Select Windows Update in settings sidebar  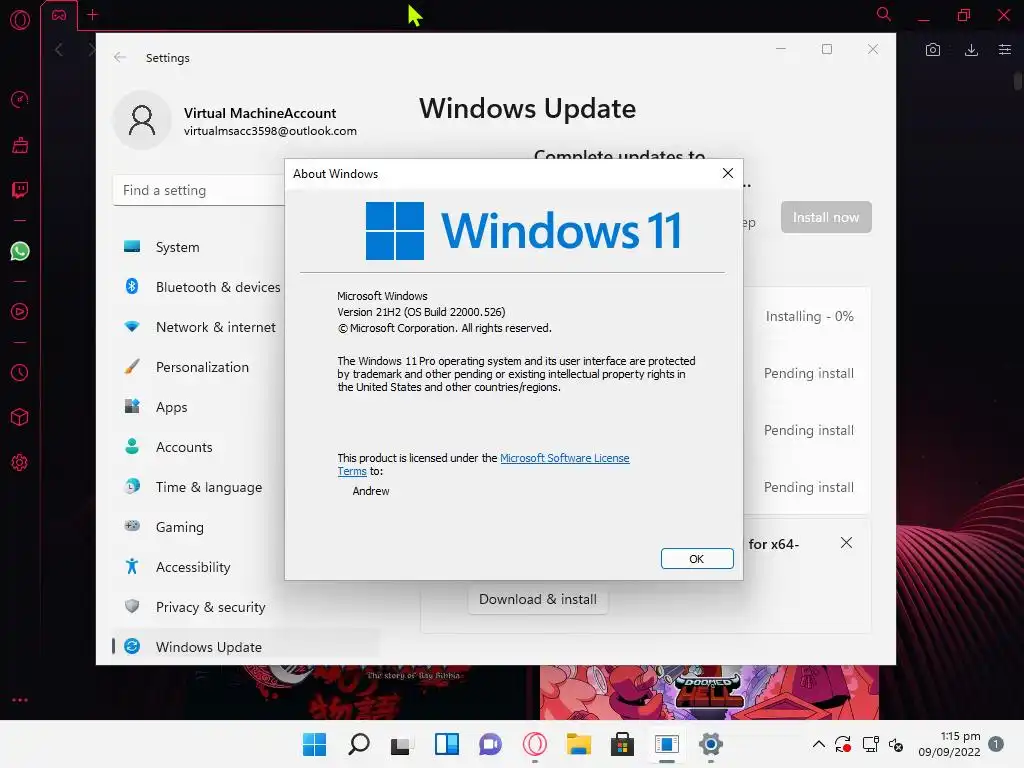click(246, 647)
